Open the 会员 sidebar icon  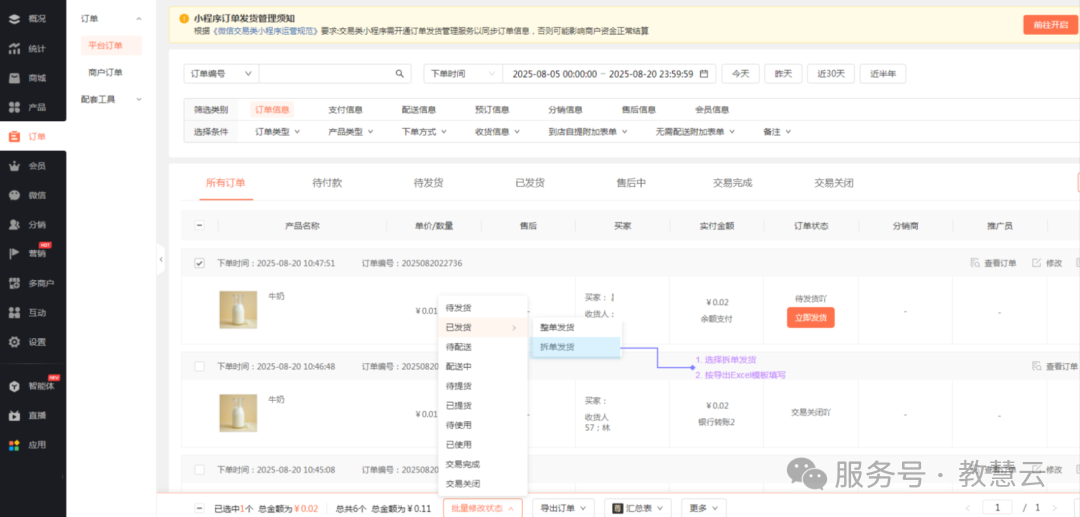pyautogui.click(x=15, y=166)
